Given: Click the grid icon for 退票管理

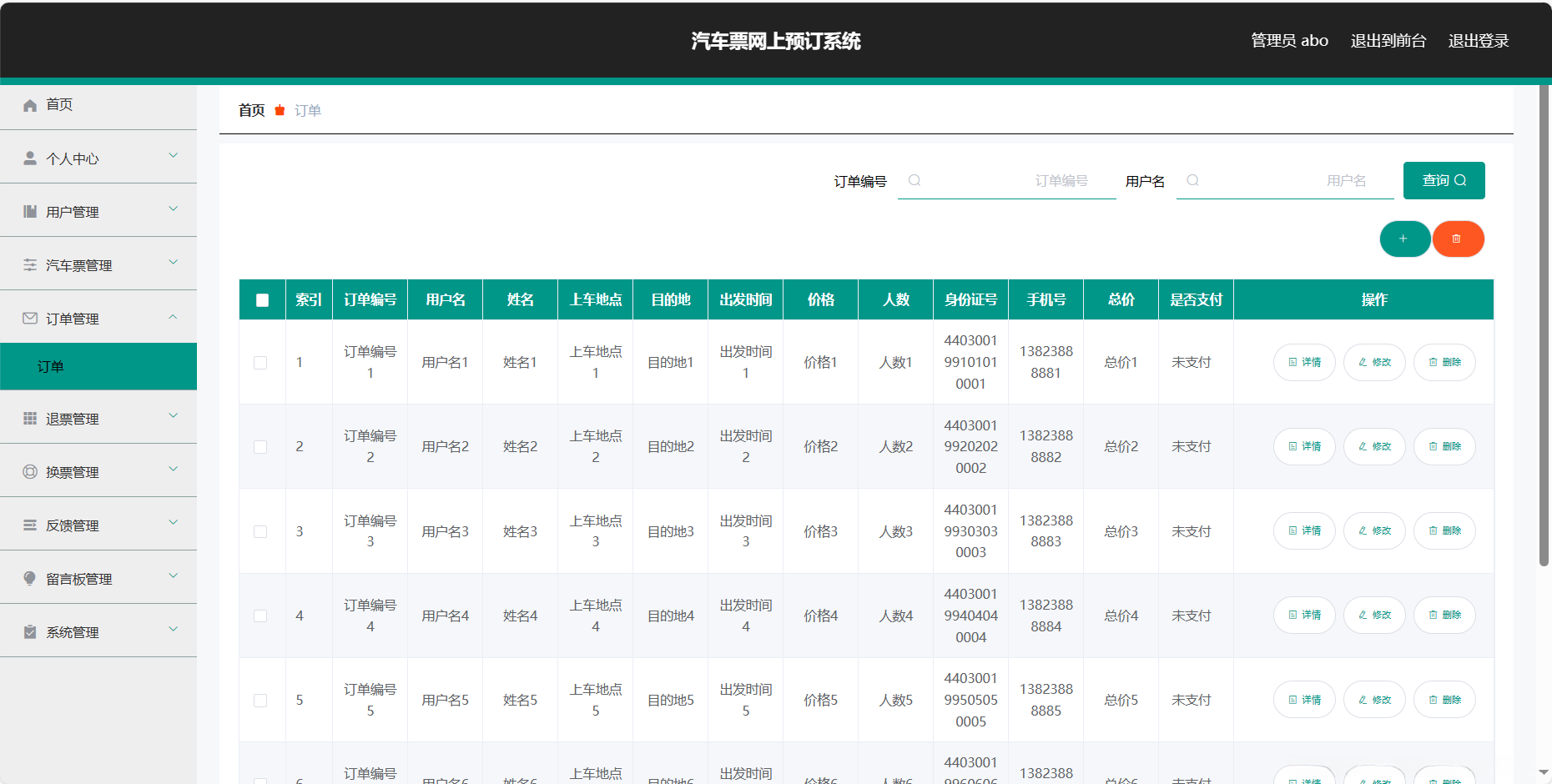Looking at the screenshot, I should click(30, 419).
